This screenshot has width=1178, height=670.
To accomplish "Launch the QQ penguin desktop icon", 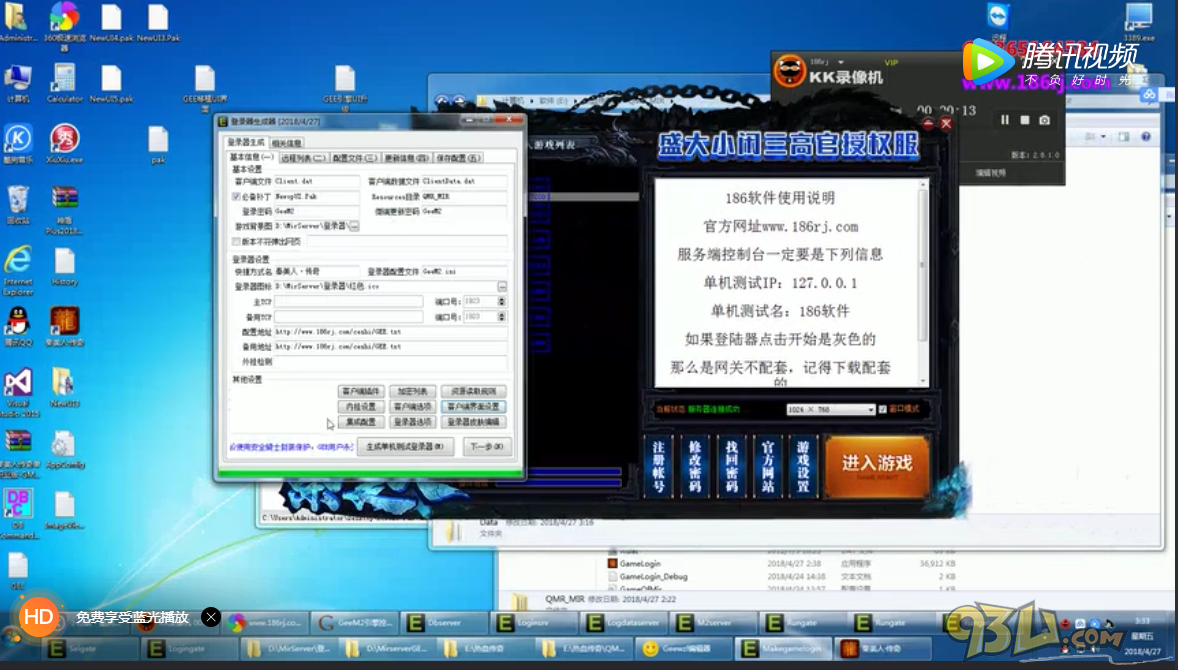I will click(x=18, y=325).
